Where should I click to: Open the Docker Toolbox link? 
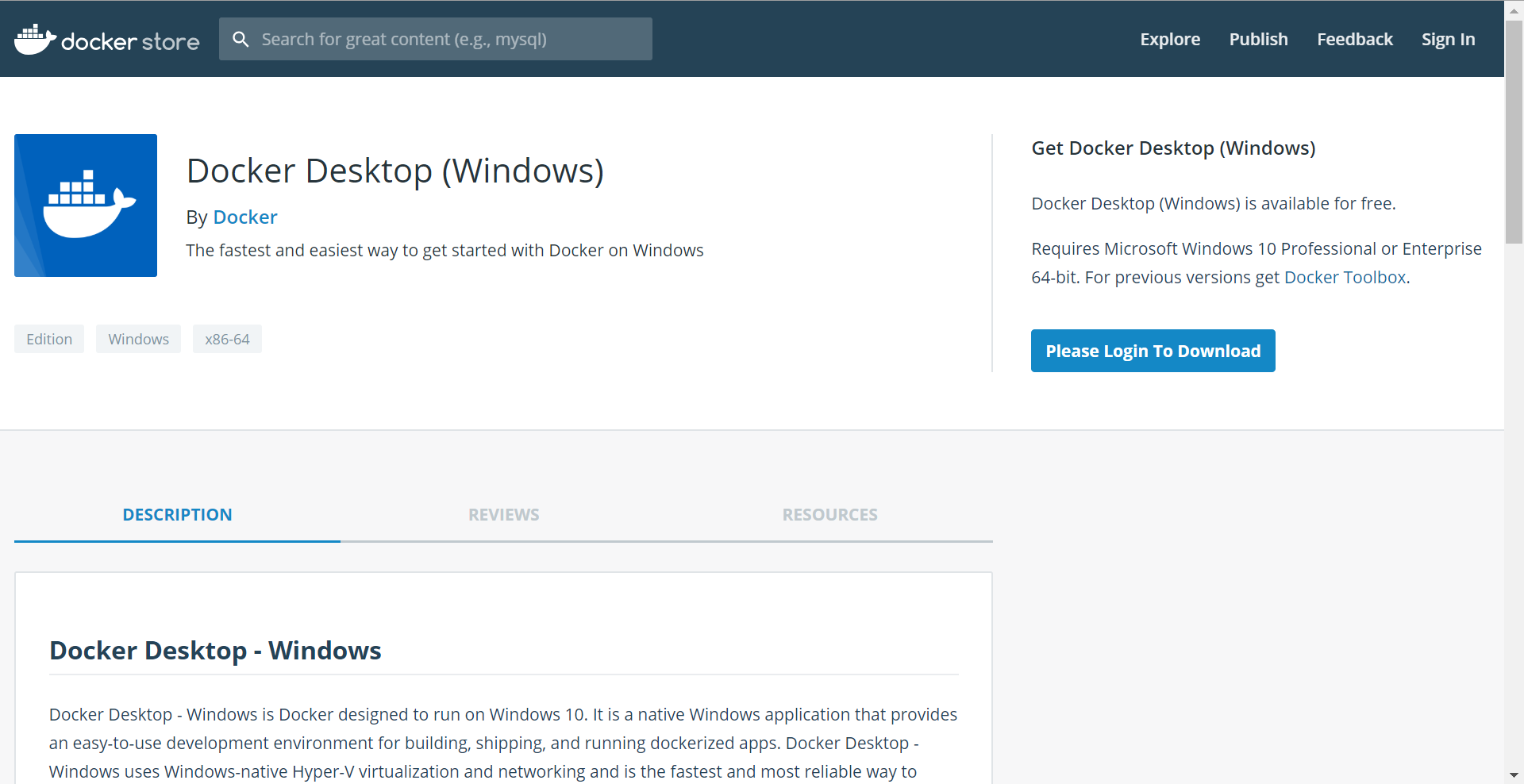click(x=1345, y=278)
